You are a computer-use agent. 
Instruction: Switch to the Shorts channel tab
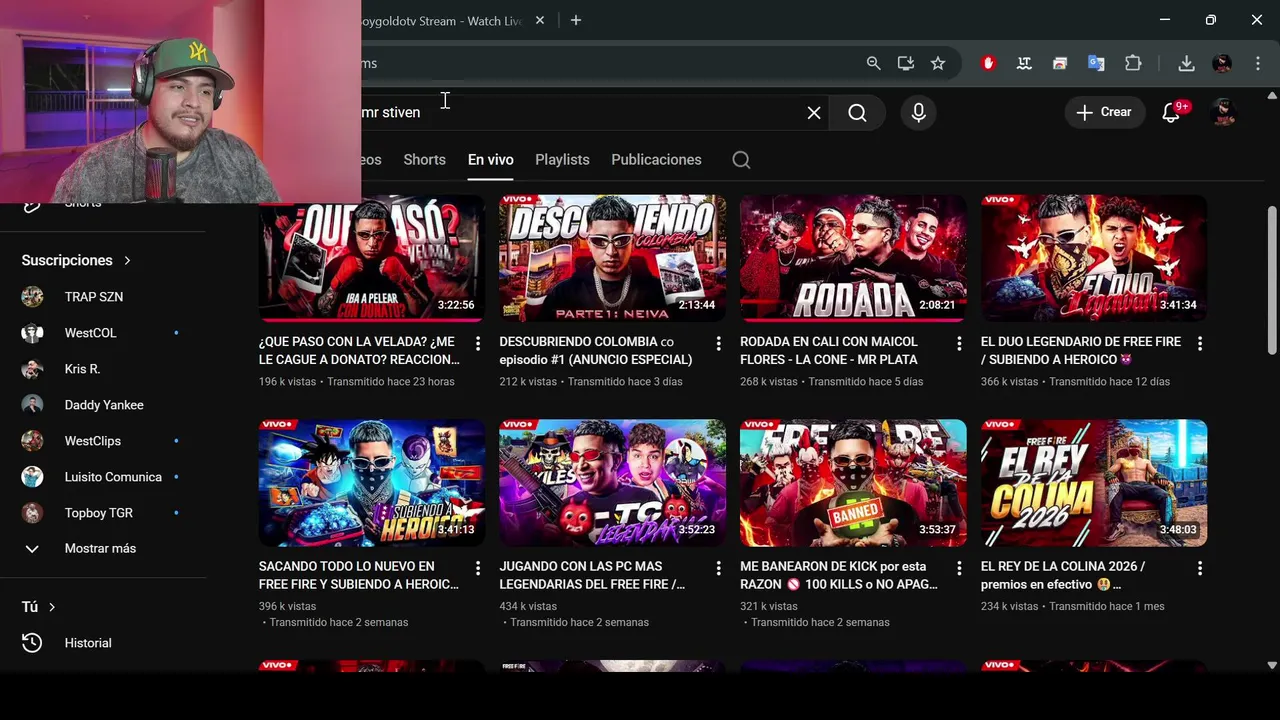tap(424, 160)
